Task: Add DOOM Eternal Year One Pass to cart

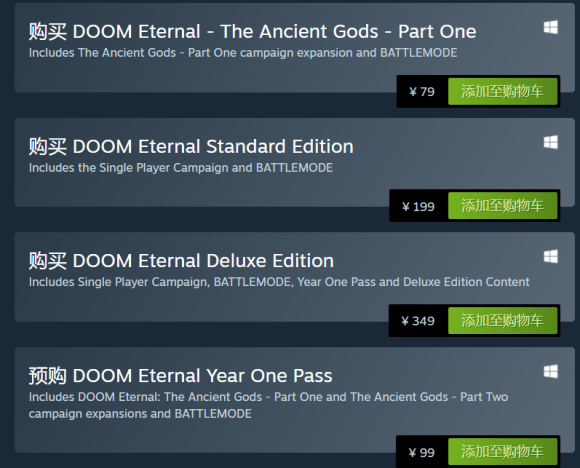Action: [502, 452]
